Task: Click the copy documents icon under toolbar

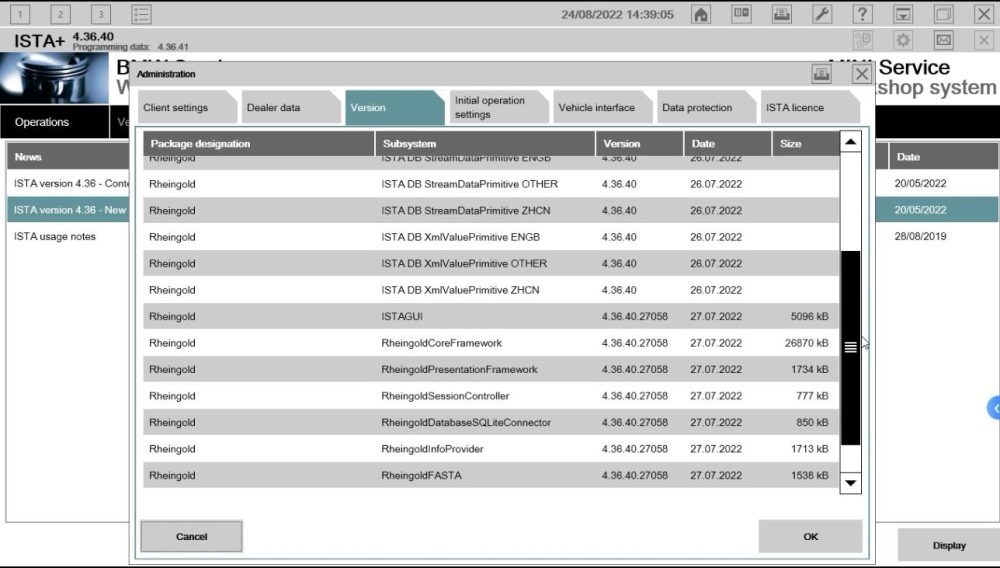Action: point(862,40)
